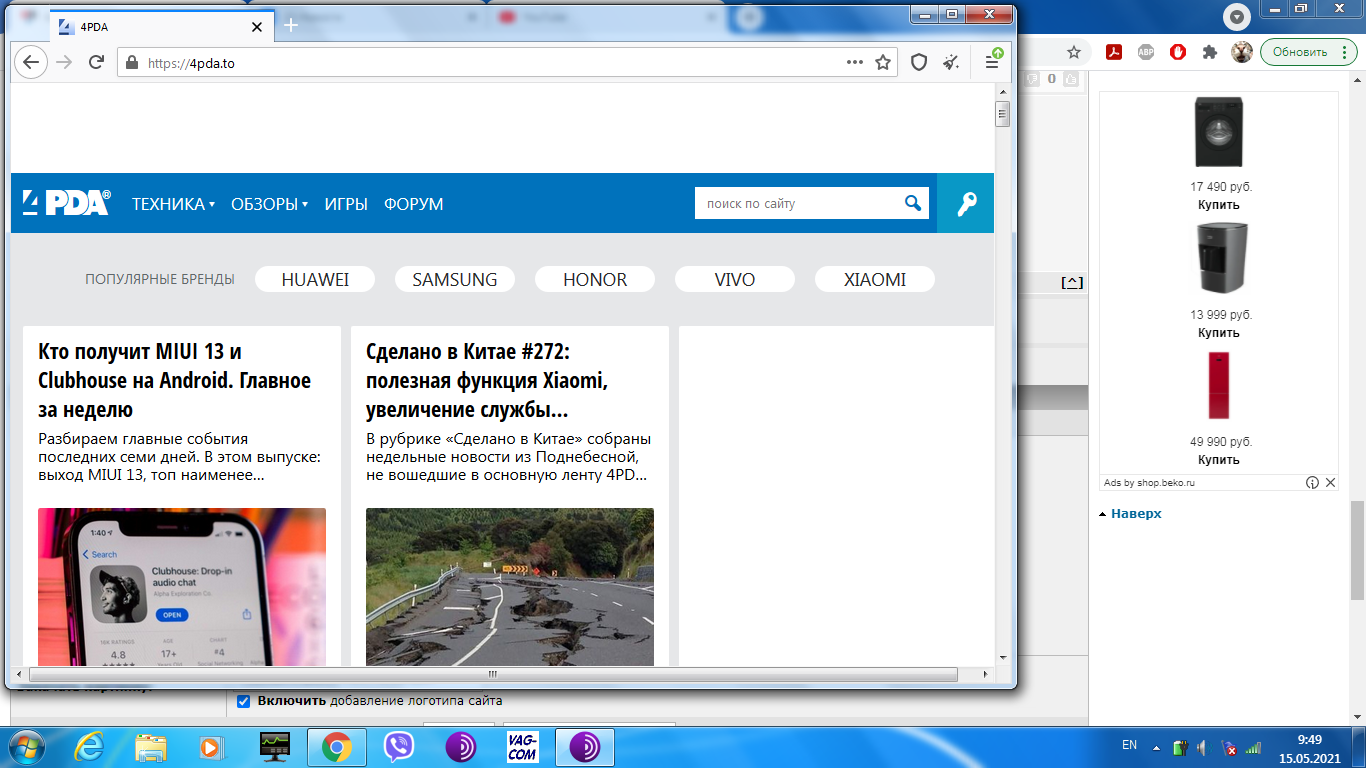Screen dimensions: 1366x768
Task: Open the Chrome tab search dropdown arrow
Action: tap(1238, 16)
